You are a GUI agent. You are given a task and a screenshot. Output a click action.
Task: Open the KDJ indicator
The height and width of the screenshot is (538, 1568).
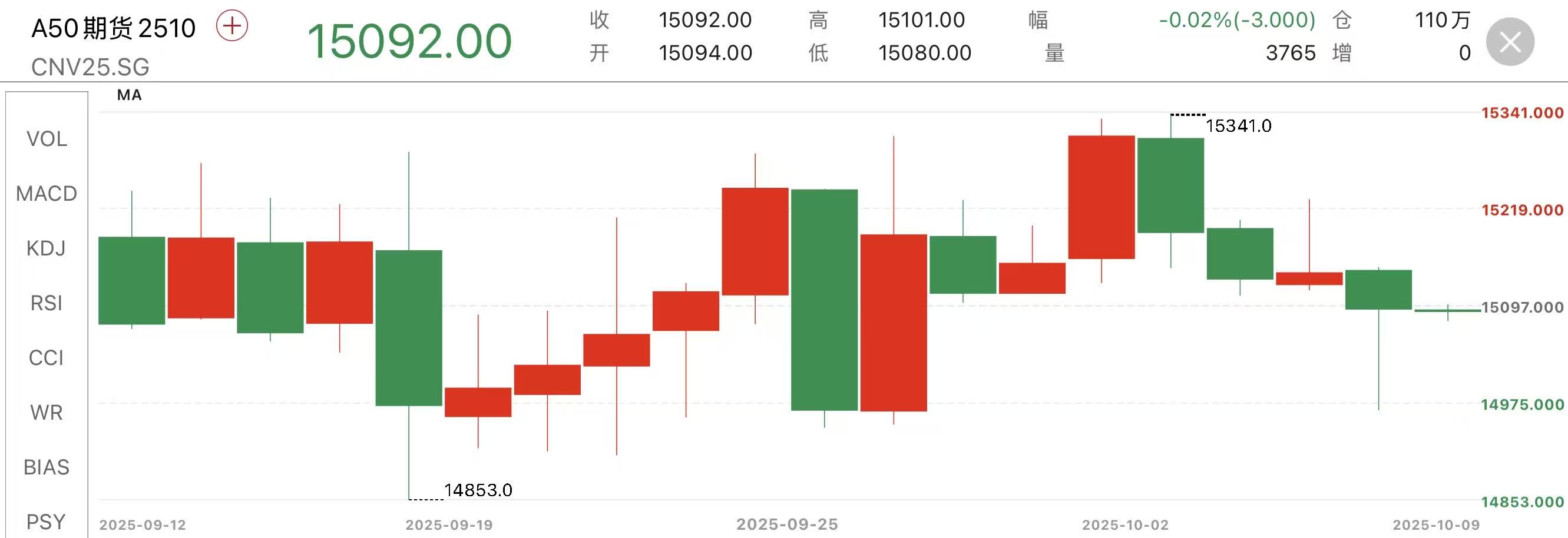click(x=47, y=248)
